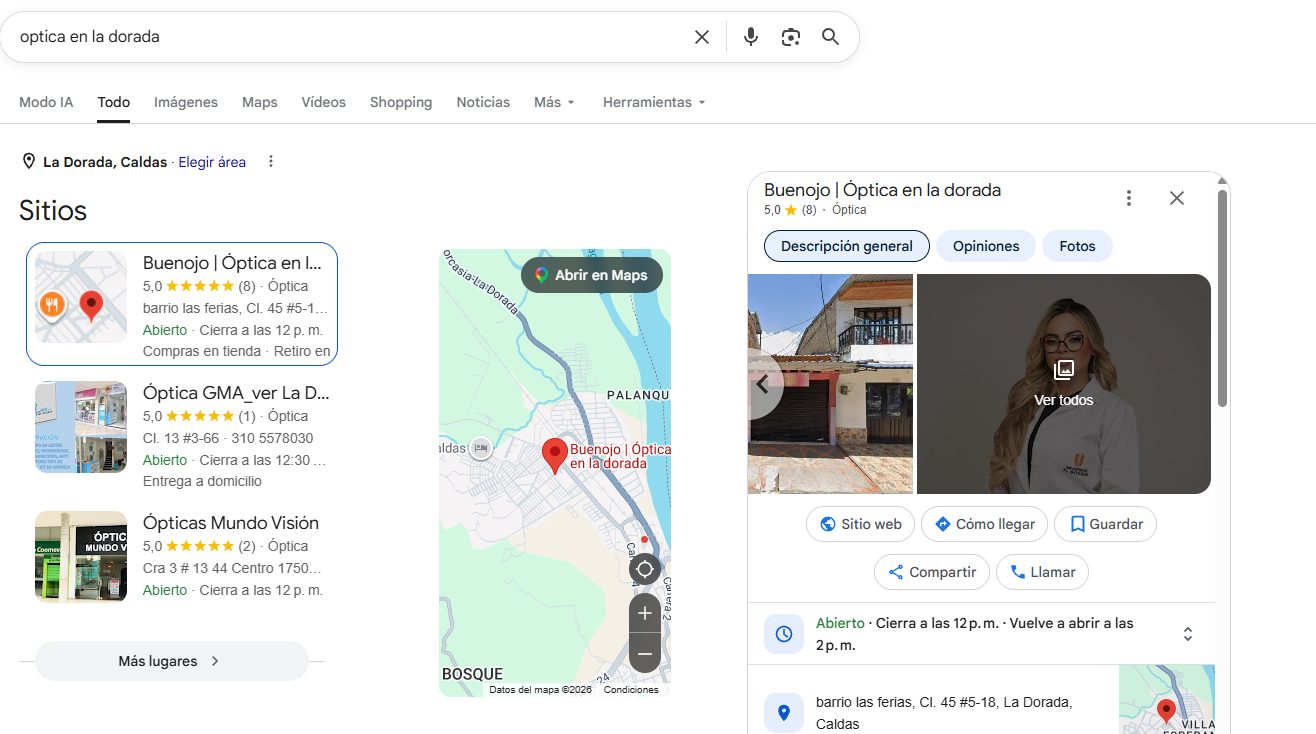Open the storefront photo of Buenojo
1316x734 pixels.
tap(831, 384)
